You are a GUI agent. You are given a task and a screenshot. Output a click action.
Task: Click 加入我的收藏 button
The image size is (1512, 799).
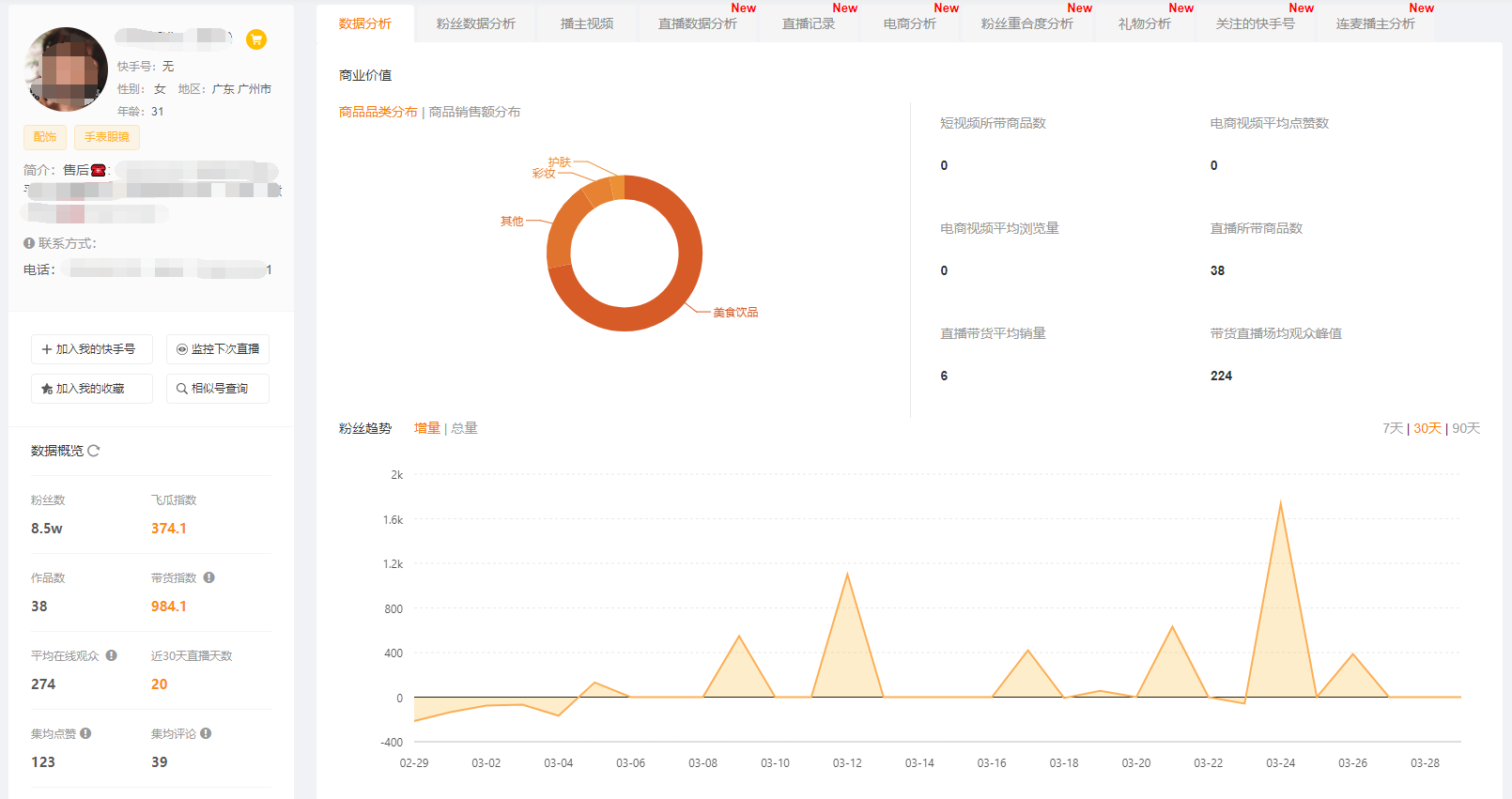coord(92,389)
